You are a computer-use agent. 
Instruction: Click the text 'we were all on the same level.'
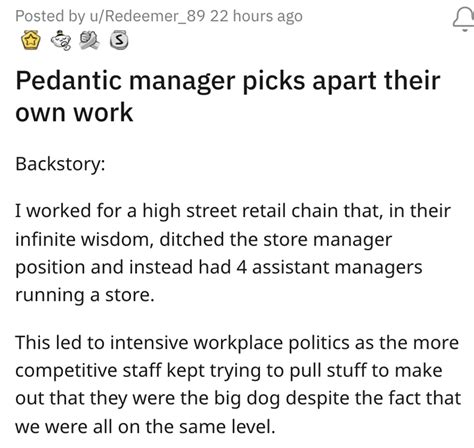point(145,427)
